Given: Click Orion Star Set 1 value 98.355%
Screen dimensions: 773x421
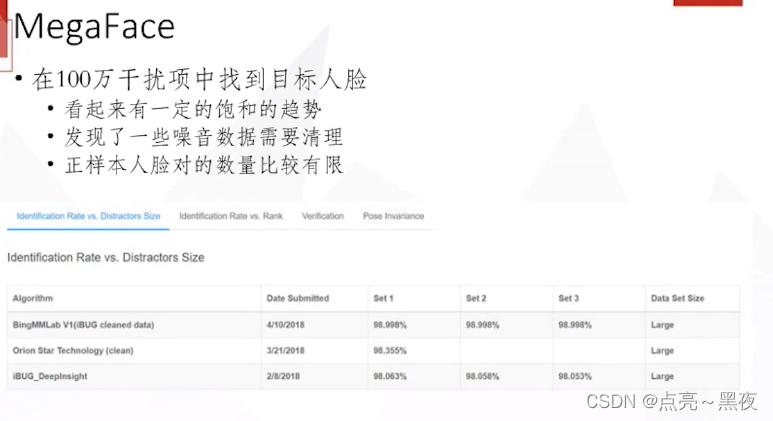Looking at the screenshot, I should coord(390,351).
